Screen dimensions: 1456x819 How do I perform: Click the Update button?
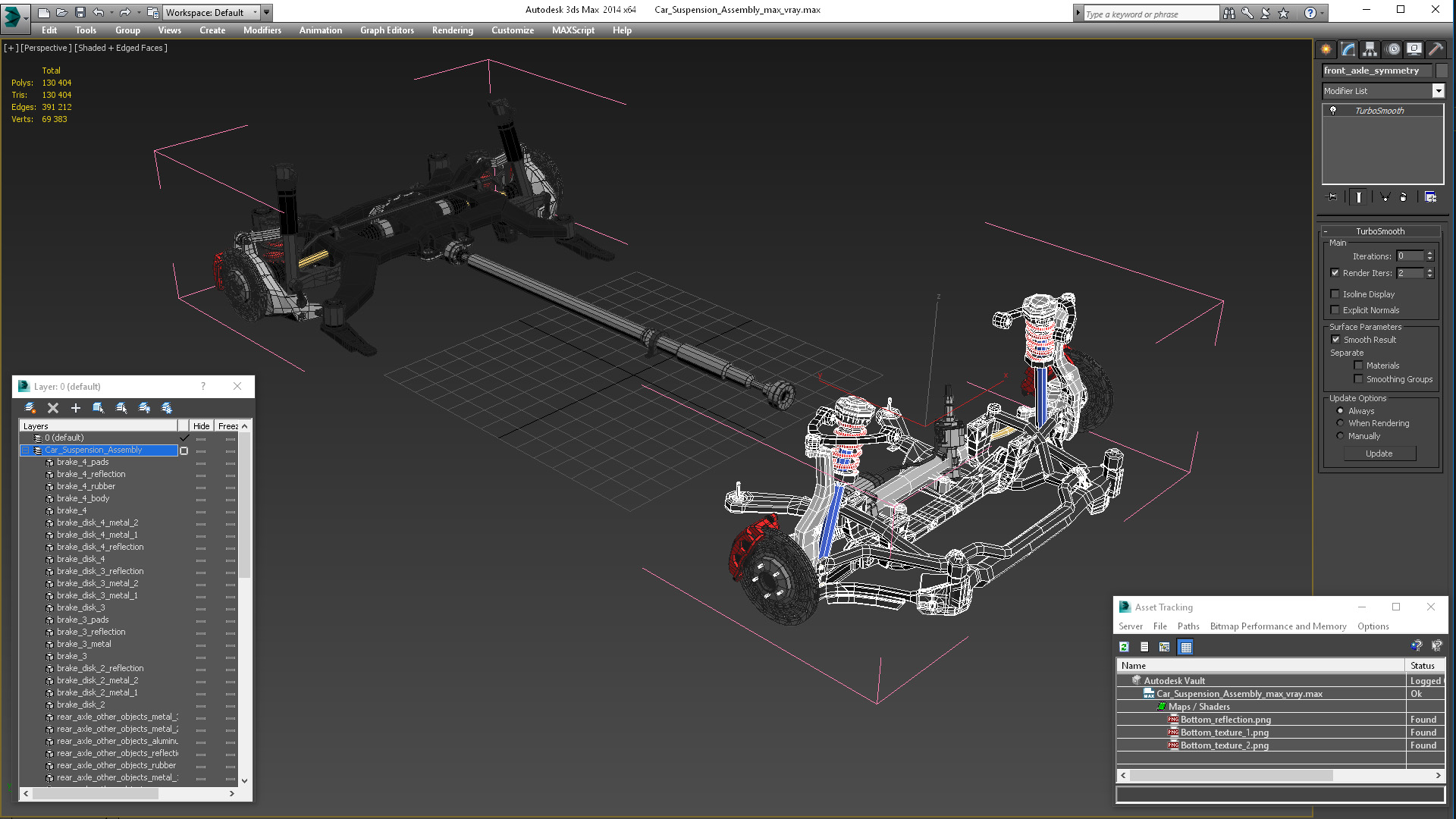pos(1379,453)
